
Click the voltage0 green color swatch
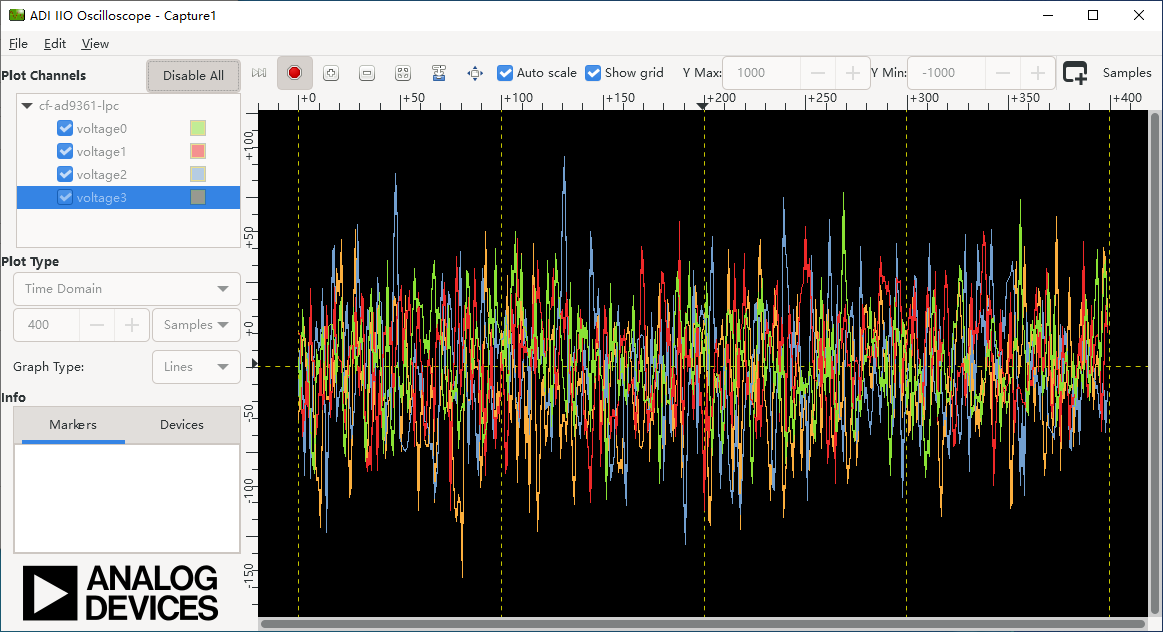pyautogui.click(x=198, y=128)
